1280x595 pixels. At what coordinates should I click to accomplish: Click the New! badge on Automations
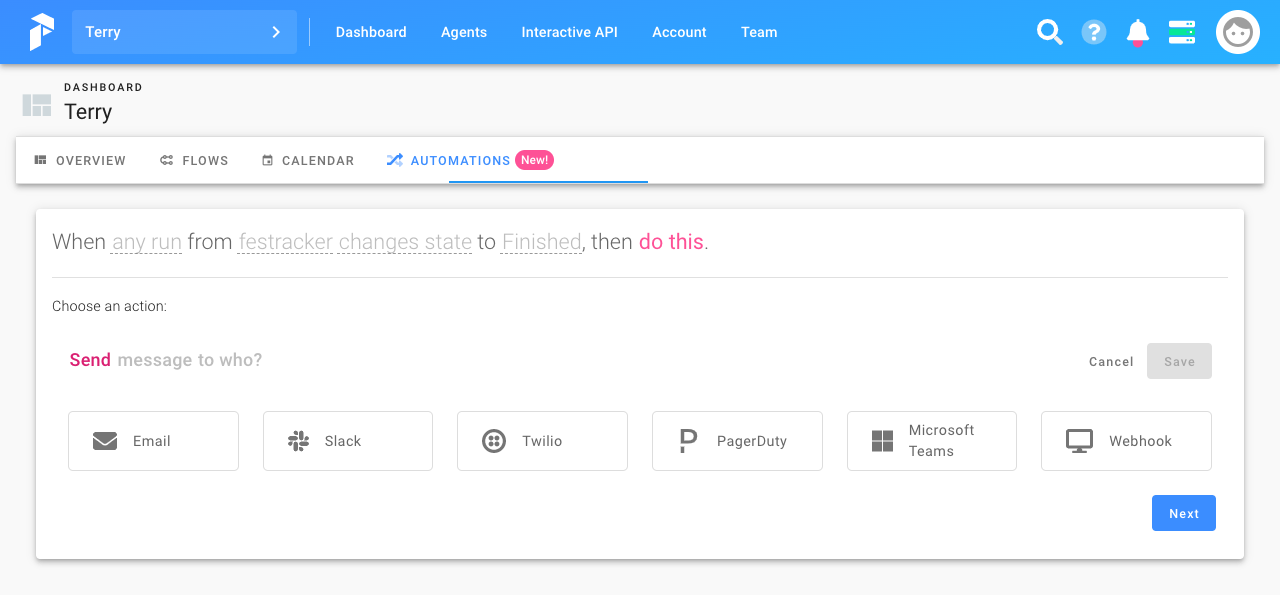tap(534, 160)
